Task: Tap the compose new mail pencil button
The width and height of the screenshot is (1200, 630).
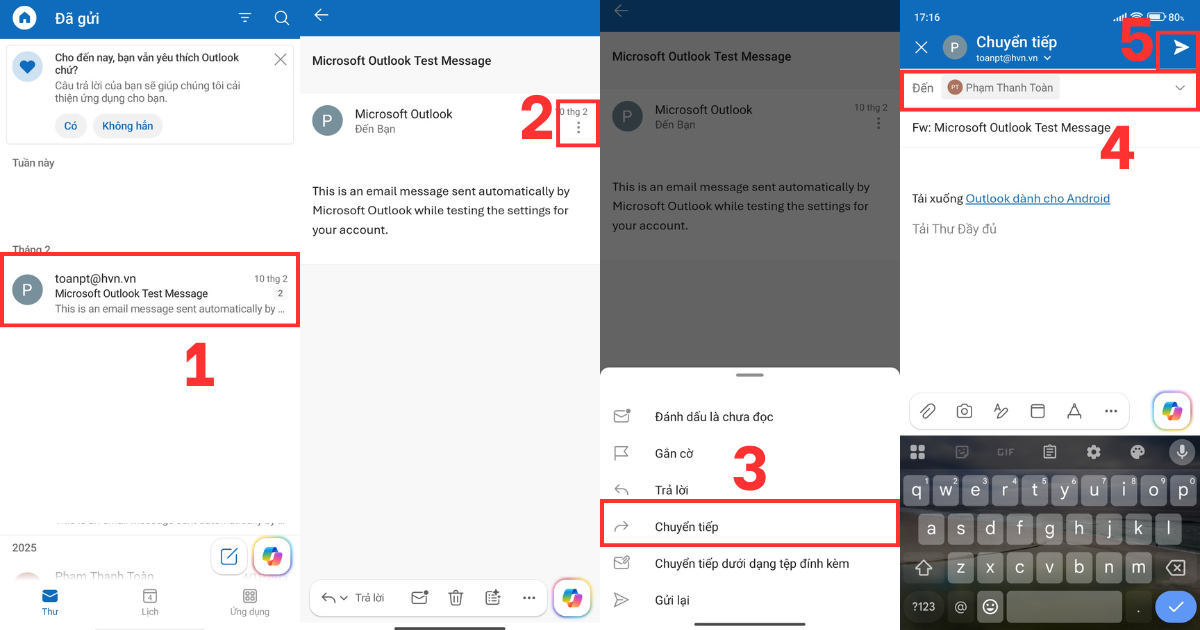Action: 229,556
